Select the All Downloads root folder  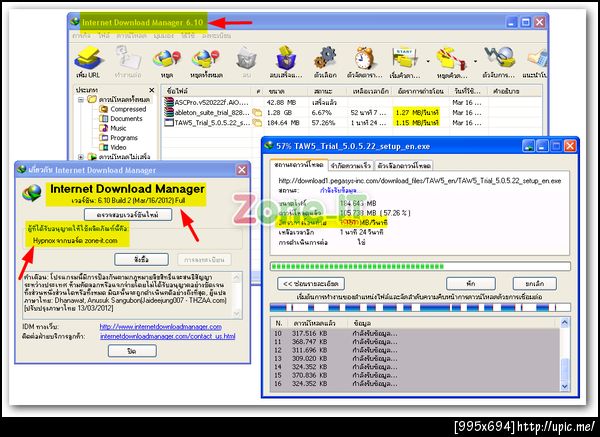(x=119, y=99)
